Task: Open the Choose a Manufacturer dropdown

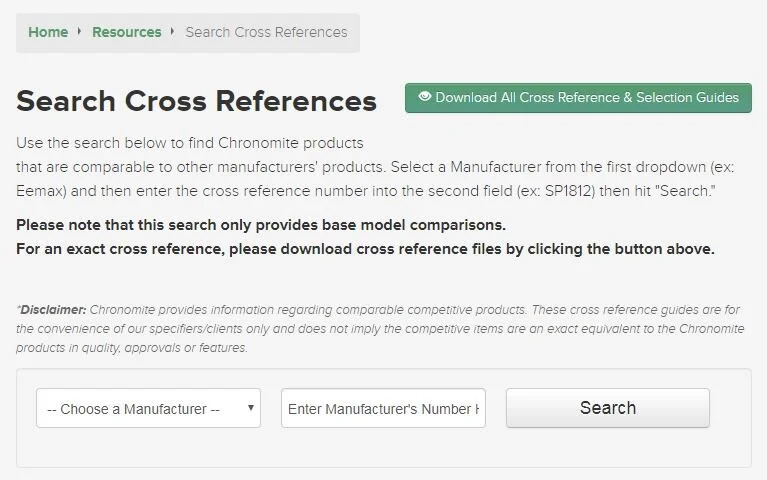Action: pyautogui.click(x=148, y=408)
